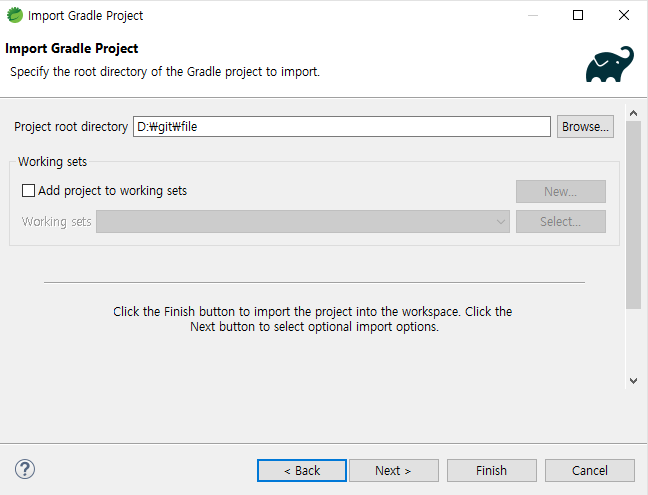
Task: Enable Add project to working sets checkbox
Action: (28, 190)
